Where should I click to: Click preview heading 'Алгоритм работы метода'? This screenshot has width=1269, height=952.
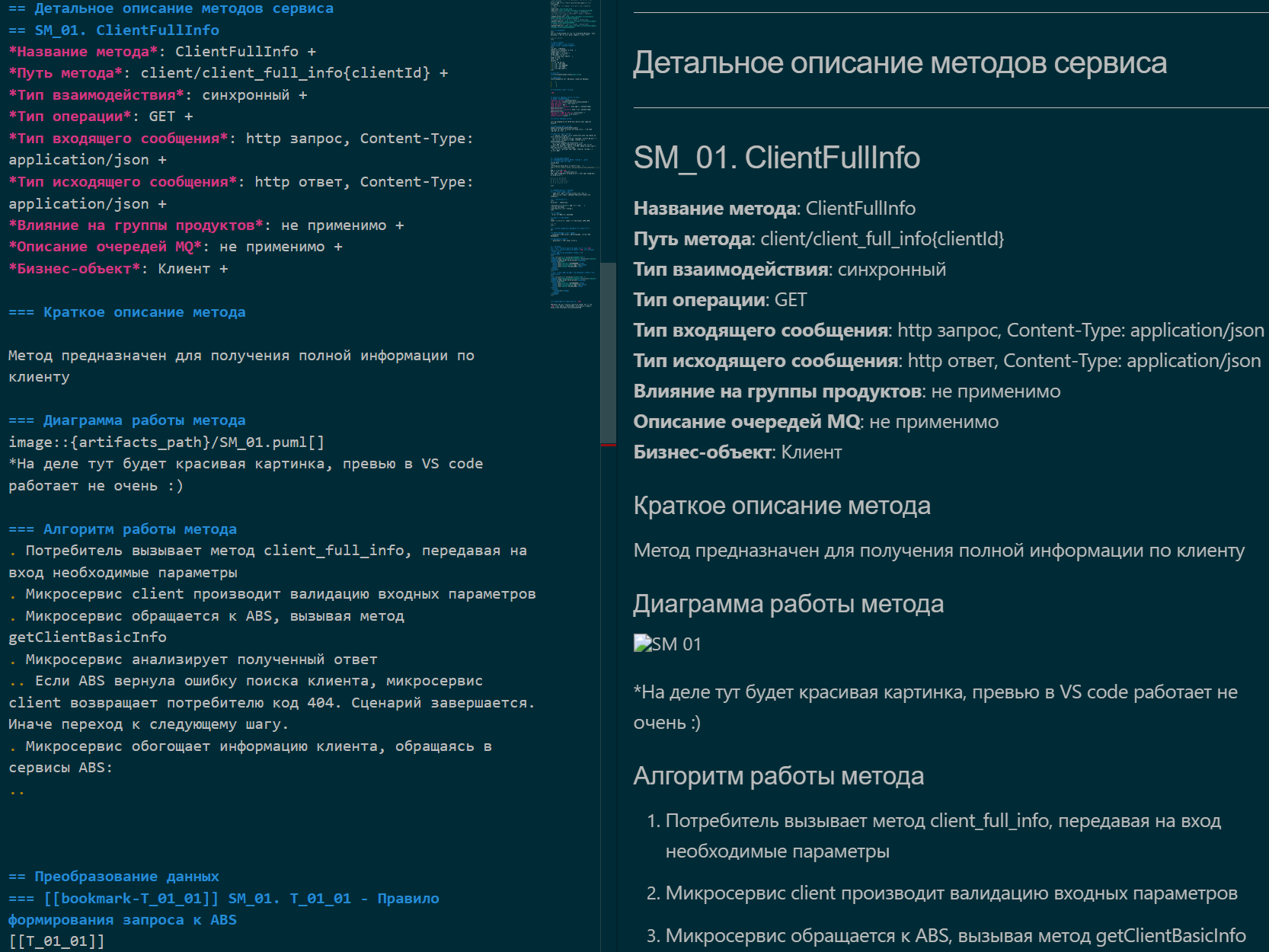pyautogui.click(x=778, y=776)
